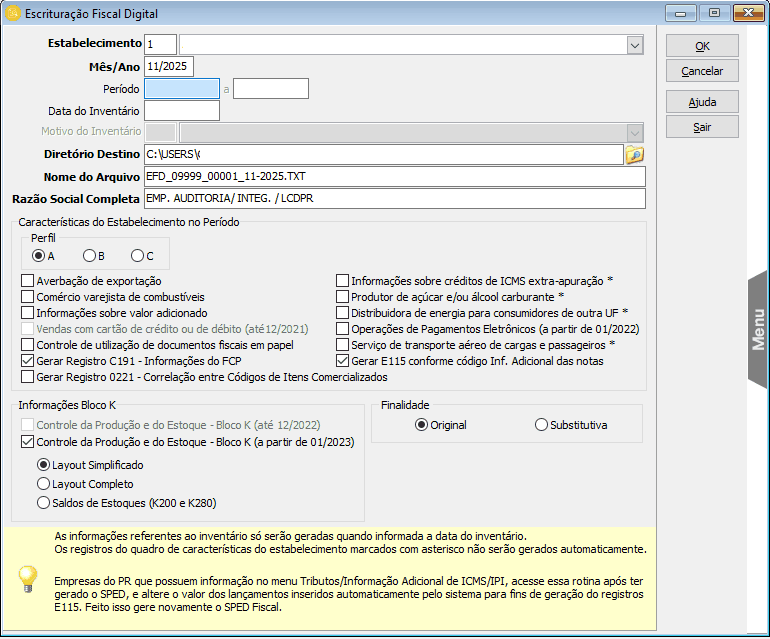Screen dimensions: 770x639
Task: Click the Nome do Arquivo text field
Action: pyautogui.click(x=394, y=176)
